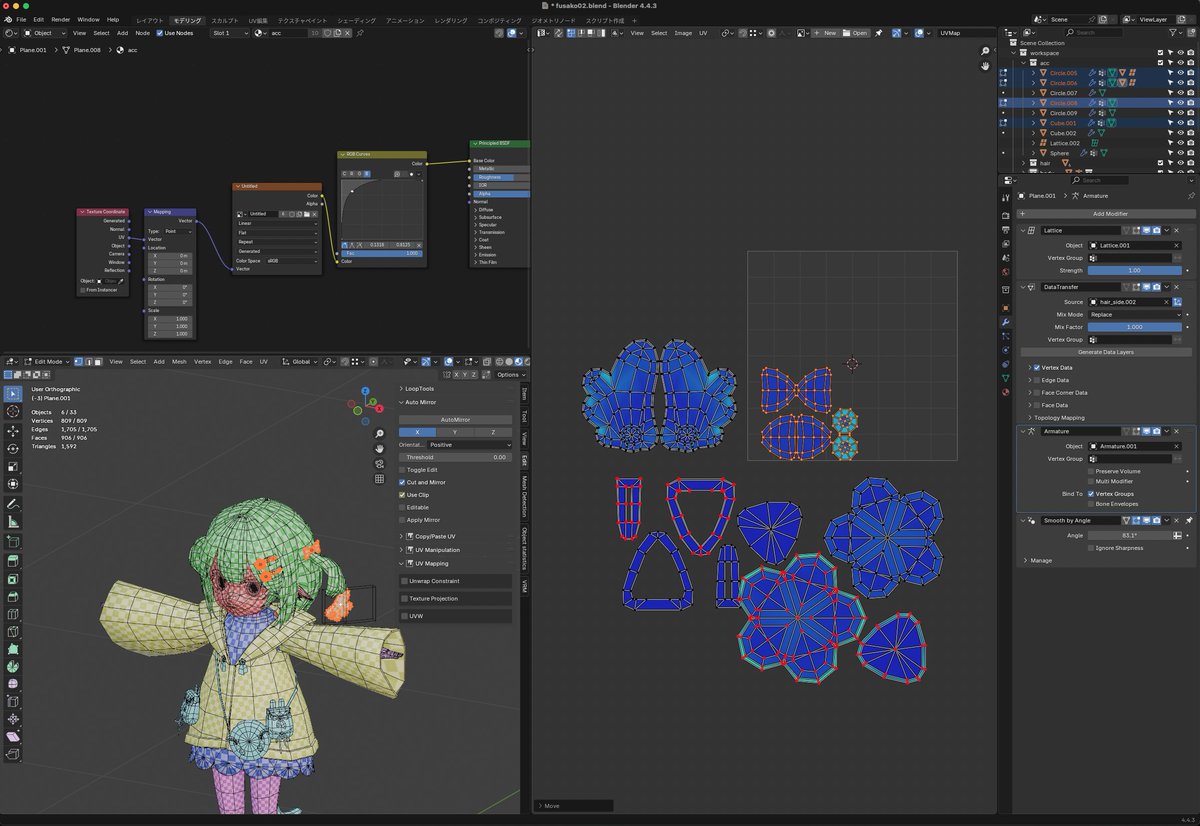The image size is (1200, 826).
Task: Open the Material properties tab icon
Action: click(x=1006, y=392)
